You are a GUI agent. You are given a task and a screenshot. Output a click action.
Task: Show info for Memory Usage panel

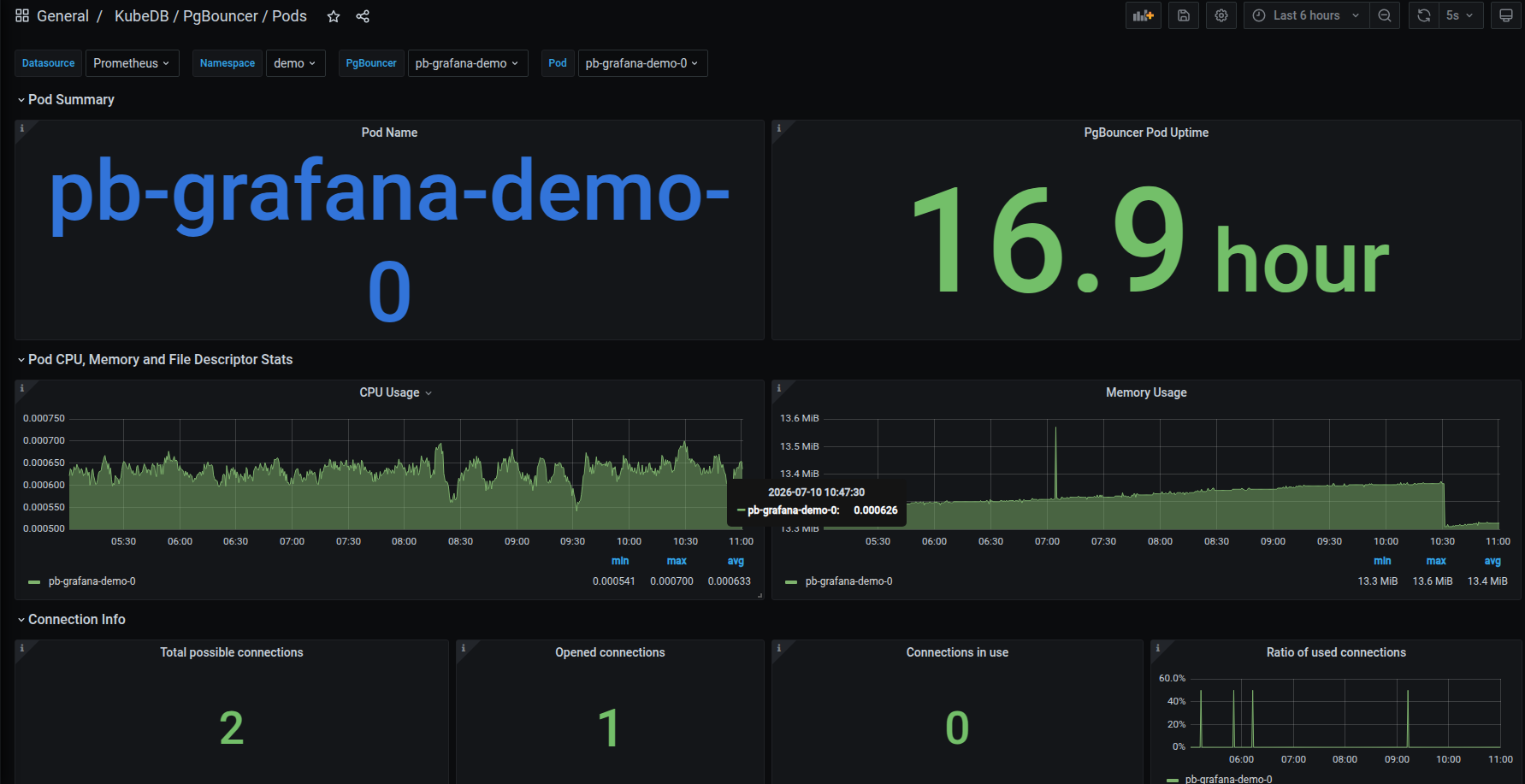point(778,388)
